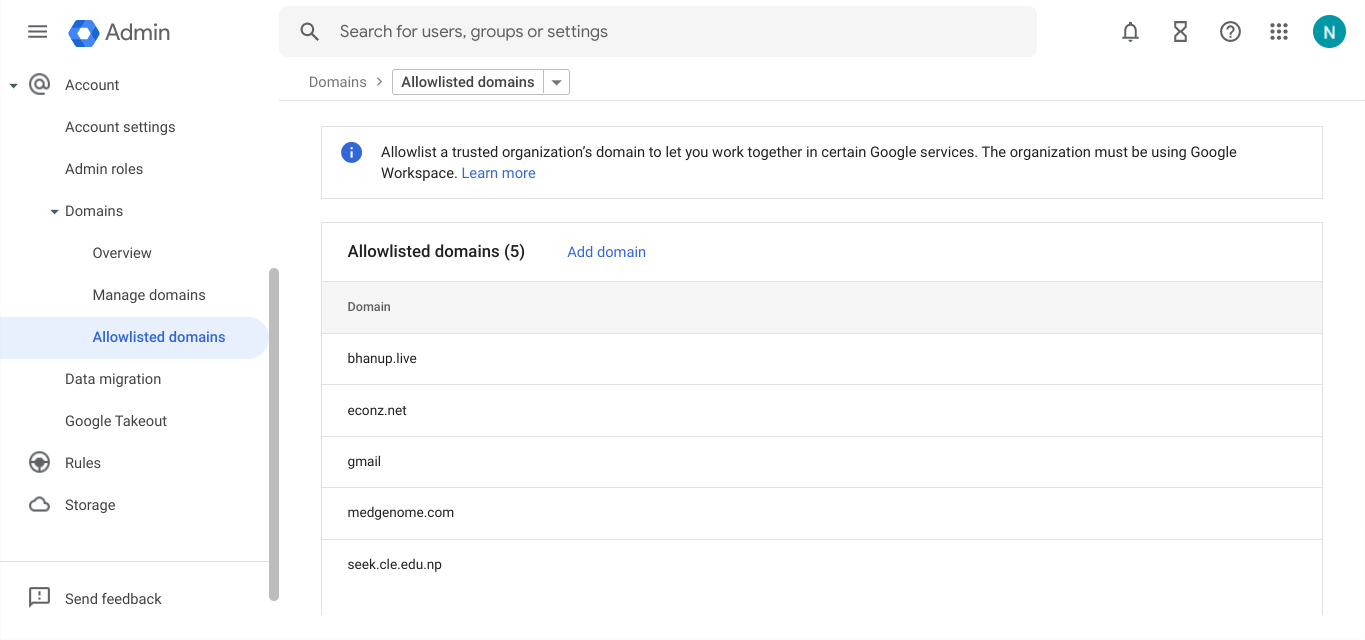1365x640 pixels.
Task: Open the notifications bell
Action: pos(1130,32)
